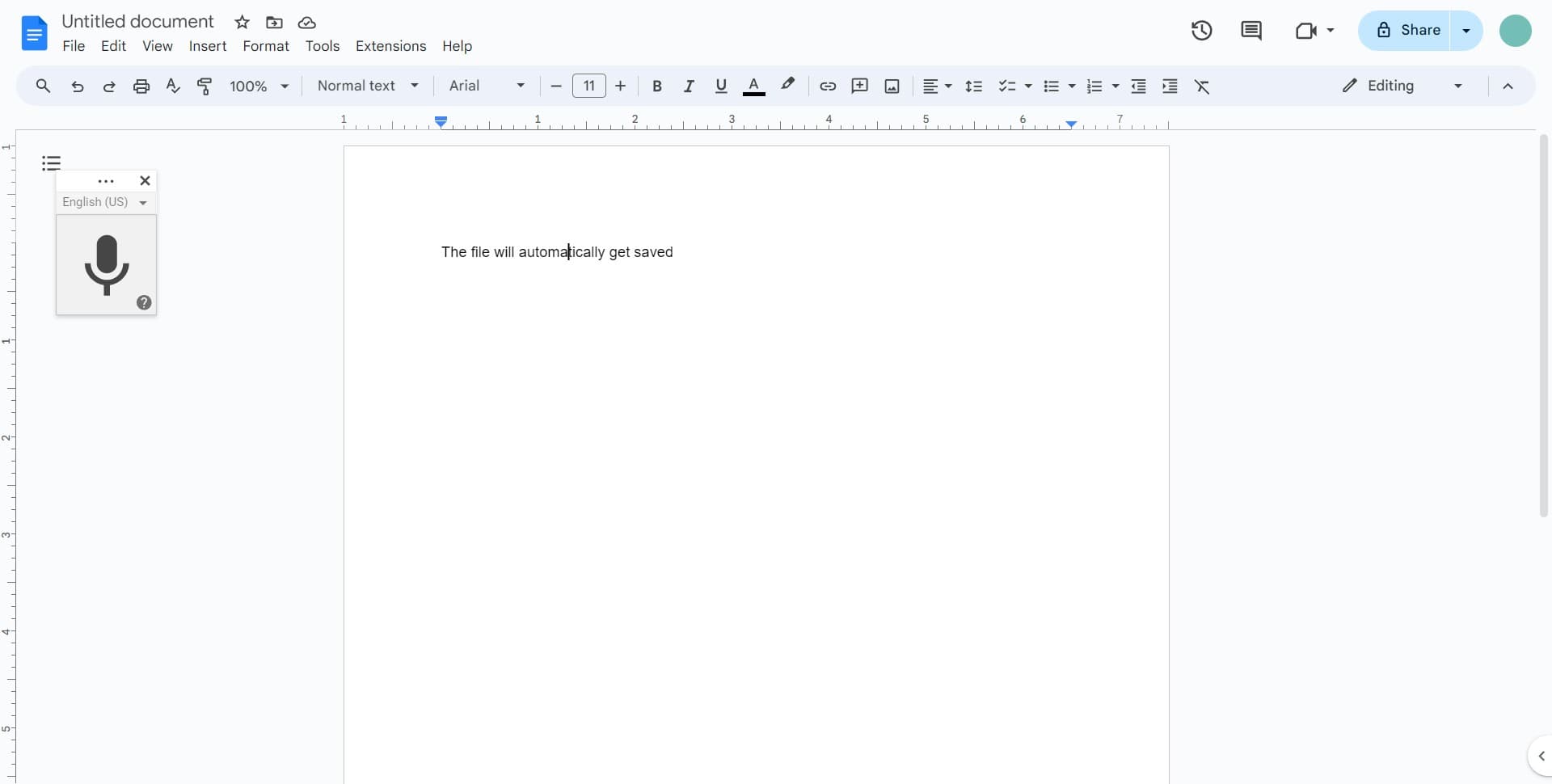Open the Extensions menu
1552x784 pixels.
[x=391, y=46]
